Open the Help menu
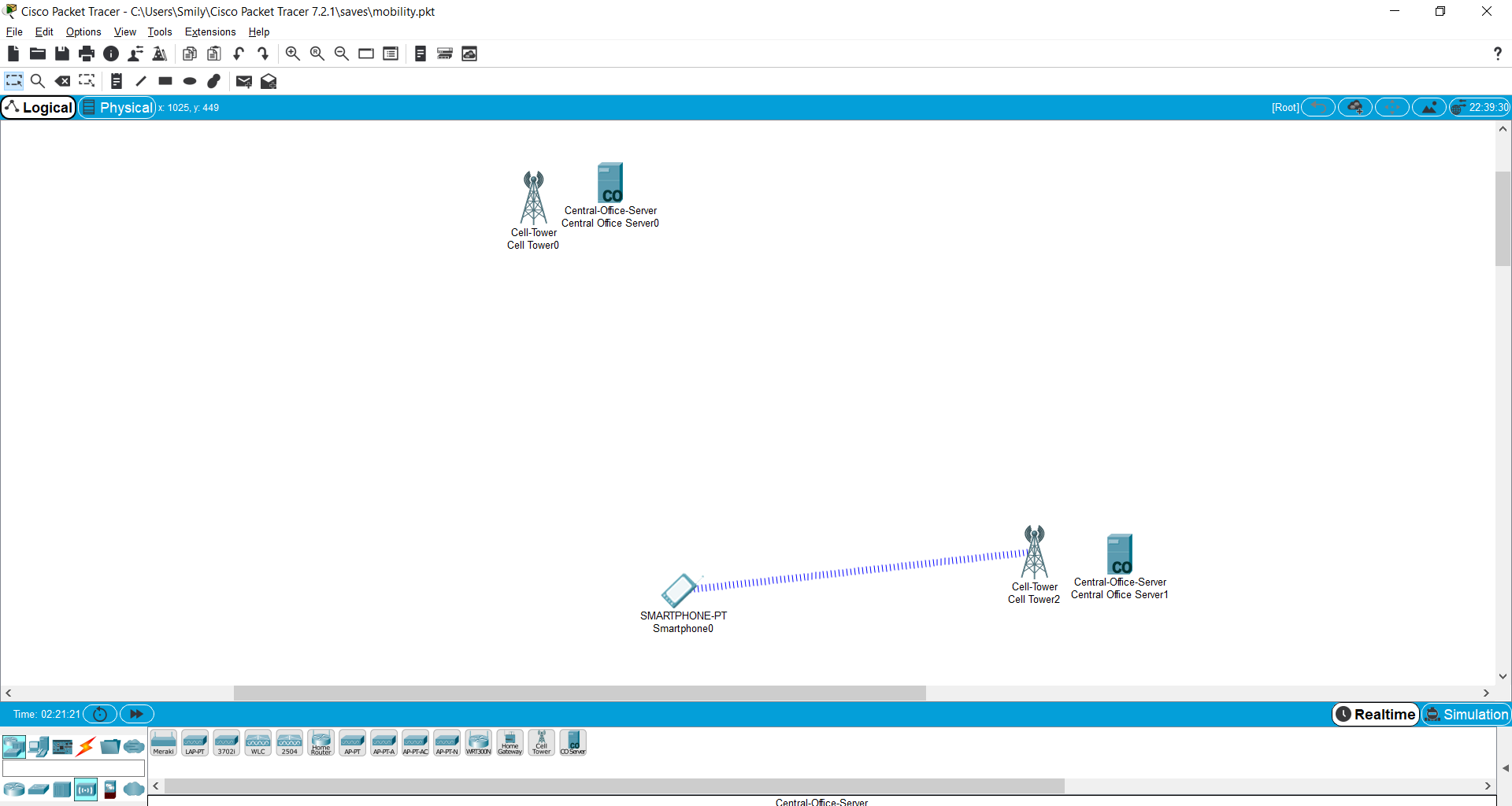Image resolution: width=1512 pixels, height=806 pixels. click(259, 31)
